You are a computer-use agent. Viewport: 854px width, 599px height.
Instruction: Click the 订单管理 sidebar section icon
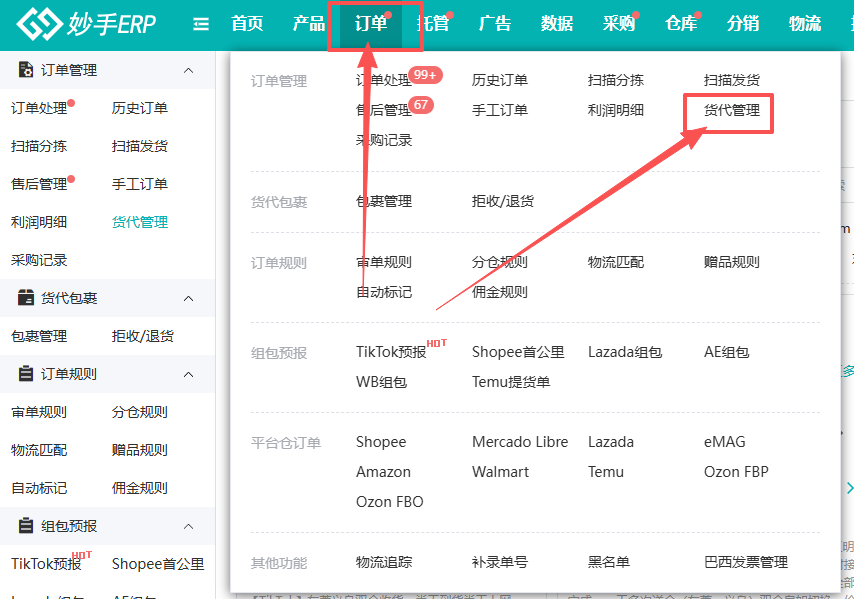point(26,70)
